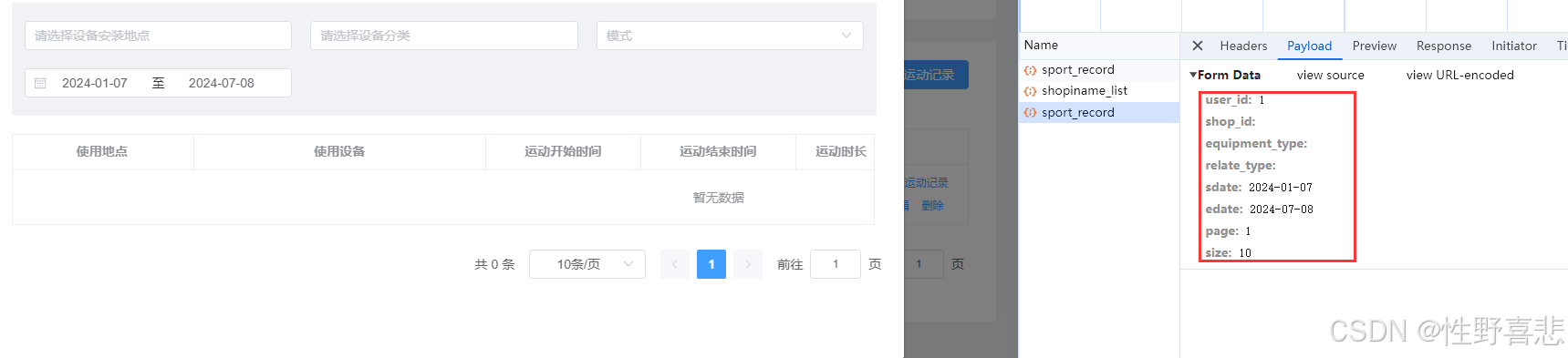Click the edate value 2024-07-08
Image resolution: width=1568 pixels, height=358 pixels.
tap(1281, 209)
